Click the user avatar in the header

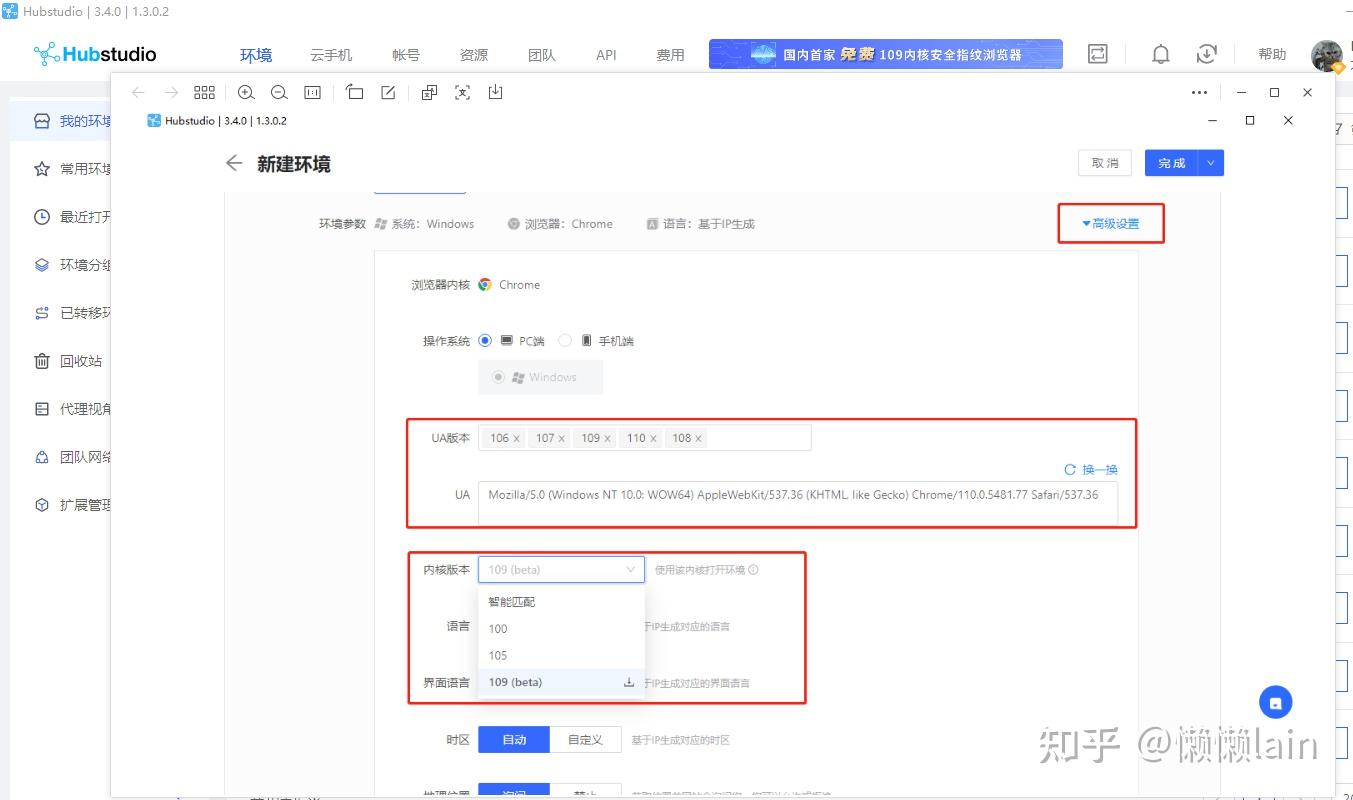(x=1327, y=55)
